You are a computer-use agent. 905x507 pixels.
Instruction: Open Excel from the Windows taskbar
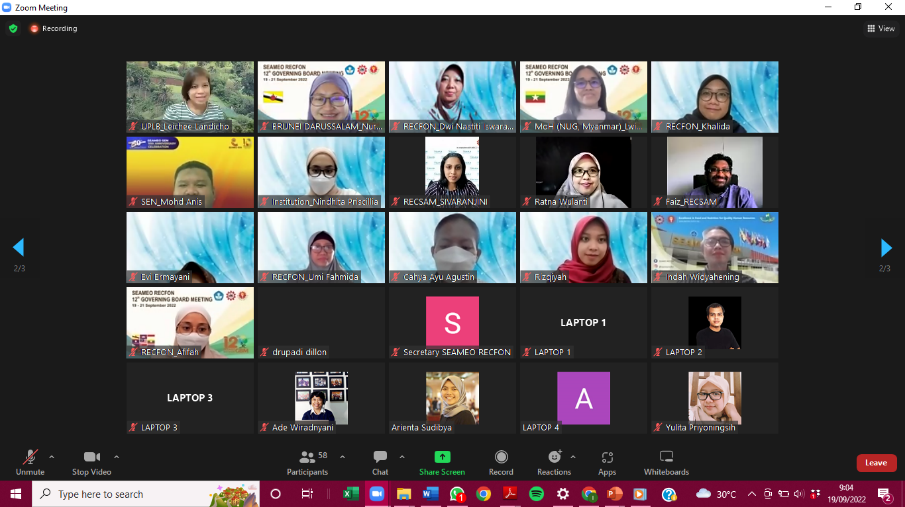[351, 494]
